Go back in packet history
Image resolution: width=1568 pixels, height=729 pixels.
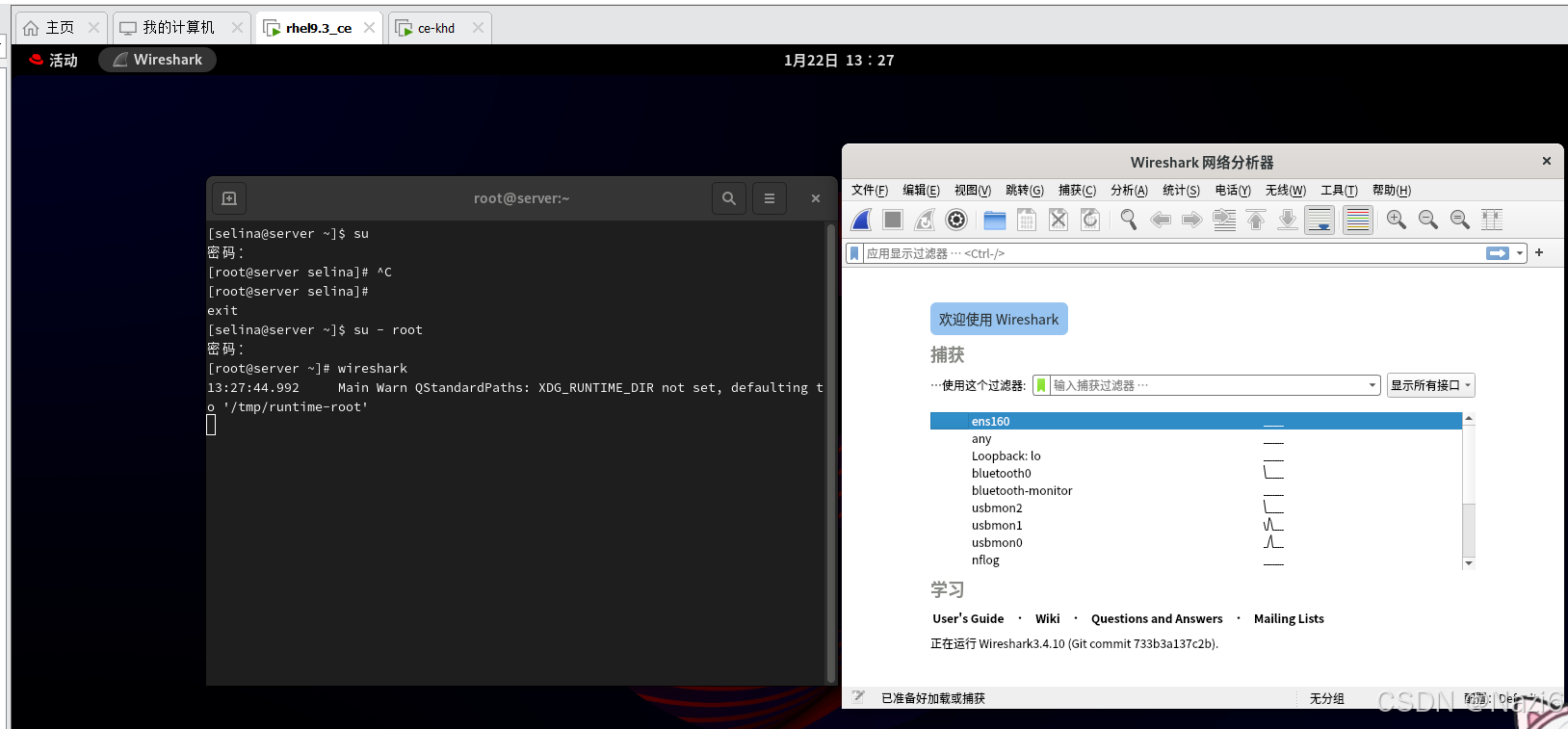1161,221
